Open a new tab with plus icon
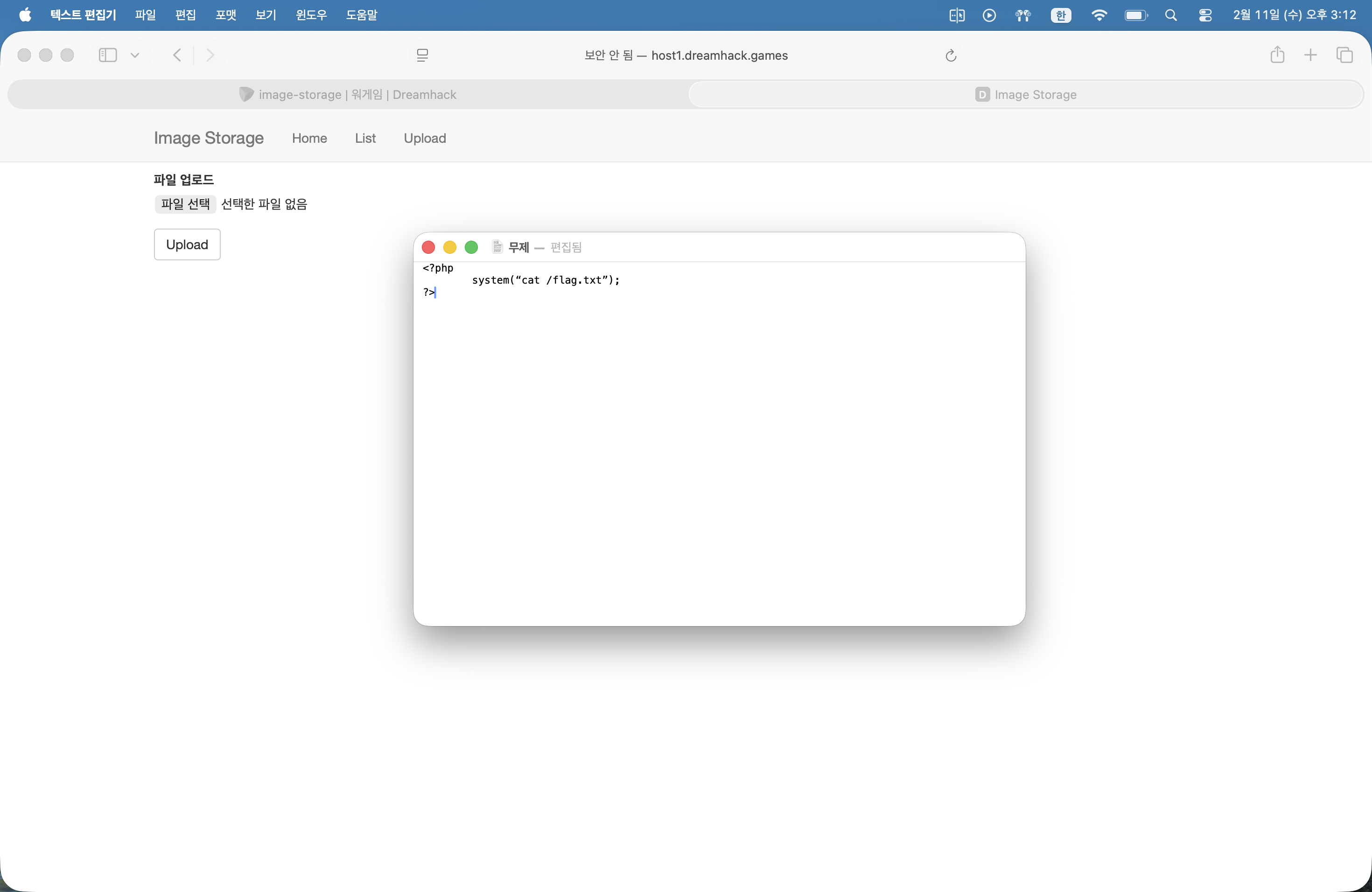The image size is (1372, 892). 1310,56
